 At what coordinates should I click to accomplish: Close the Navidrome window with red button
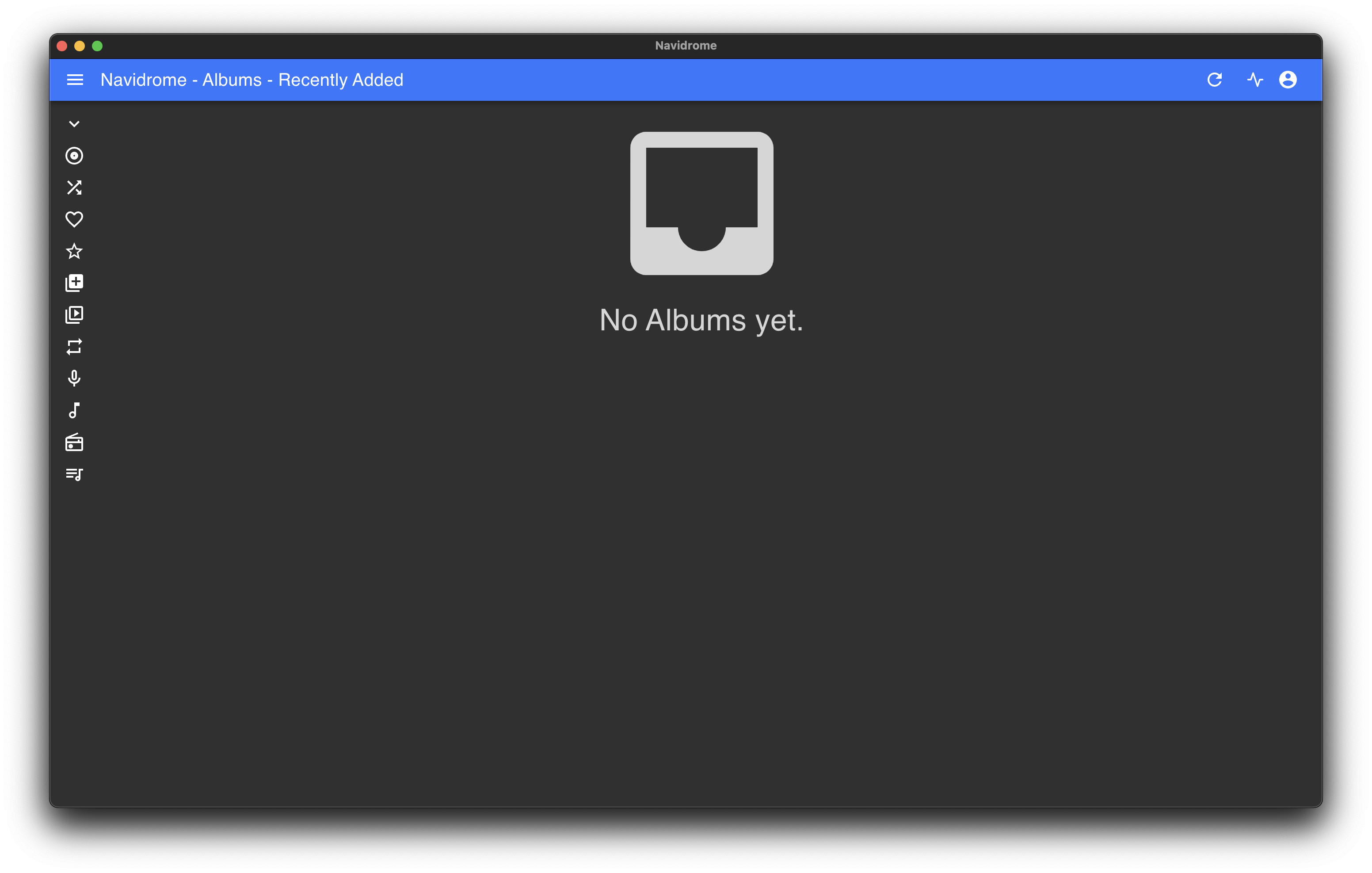point(62,46)
